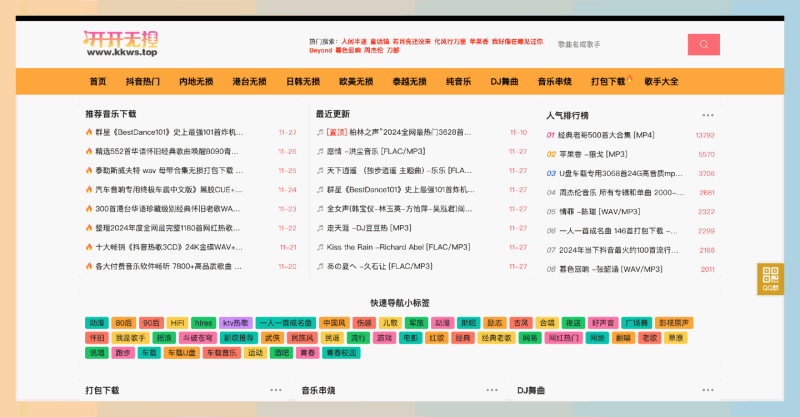
Task: Open the 港台无损 category
Action: pos(249,82)
